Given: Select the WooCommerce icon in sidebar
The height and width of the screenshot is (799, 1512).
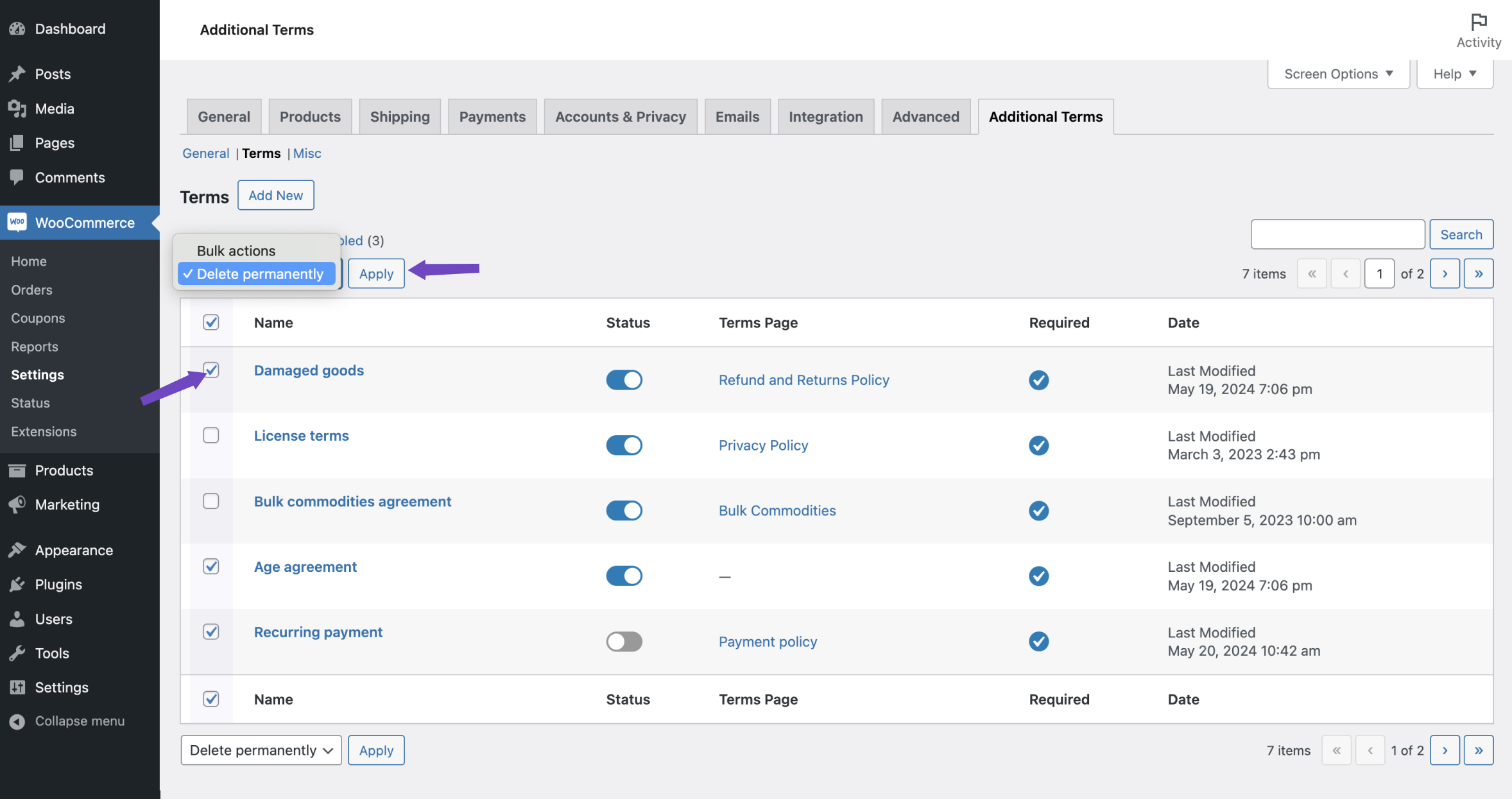Looking at the screenshot, I should (17, 222).
